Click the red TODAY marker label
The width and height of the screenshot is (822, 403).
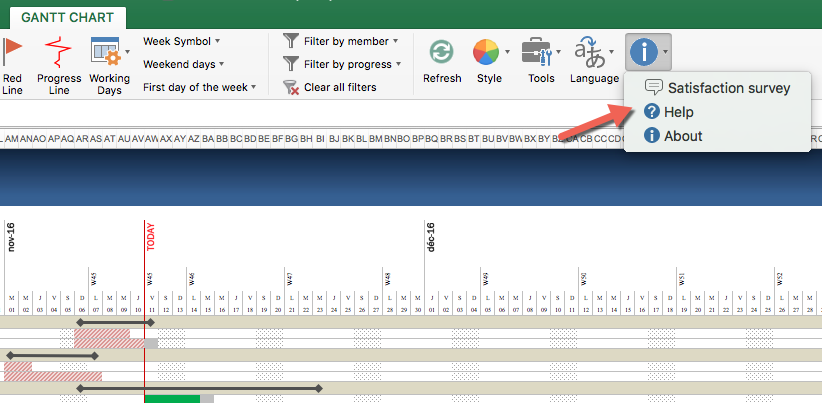tap(150, 236)
